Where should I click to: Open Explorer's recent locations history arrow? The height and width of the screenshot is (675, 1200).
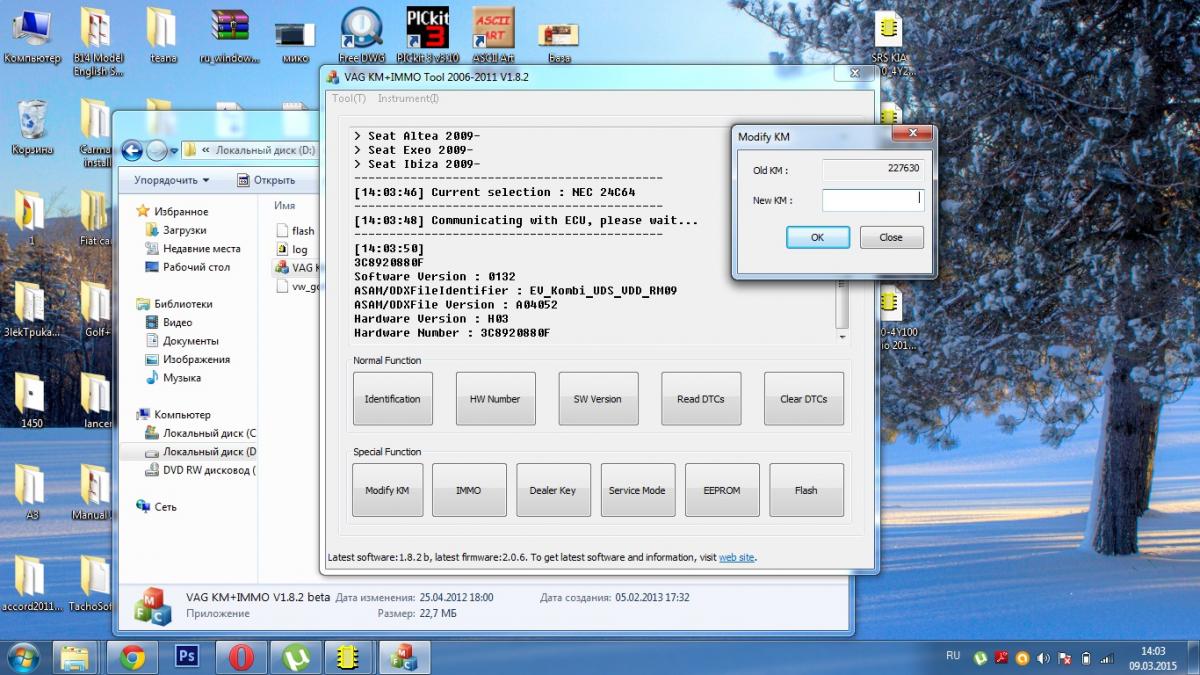click(x=173, y=151)
